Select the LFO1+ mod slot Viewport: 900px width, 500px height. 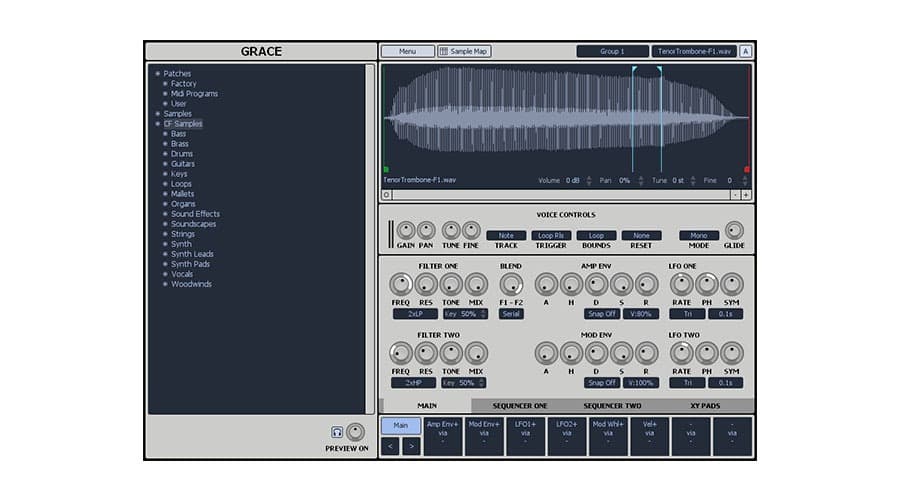(x=525, y=436)
